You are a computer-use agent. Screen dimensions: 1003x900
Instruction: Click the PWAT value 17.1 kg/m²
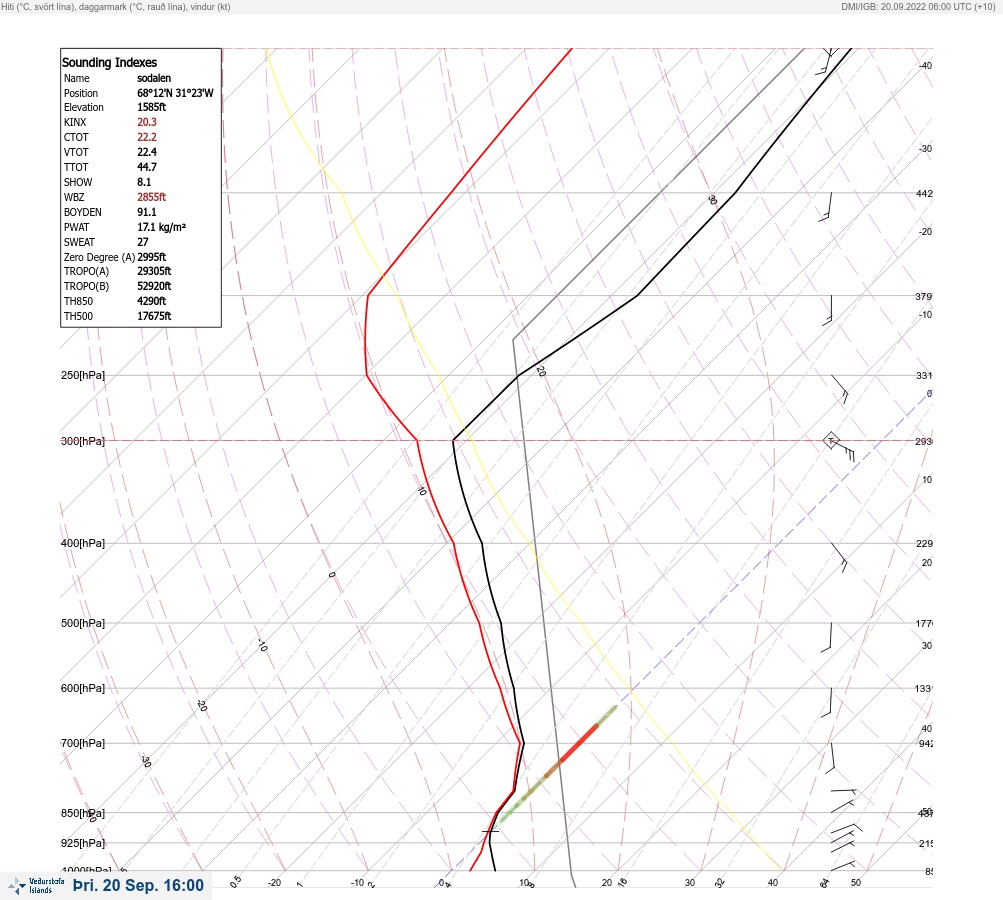161,227
